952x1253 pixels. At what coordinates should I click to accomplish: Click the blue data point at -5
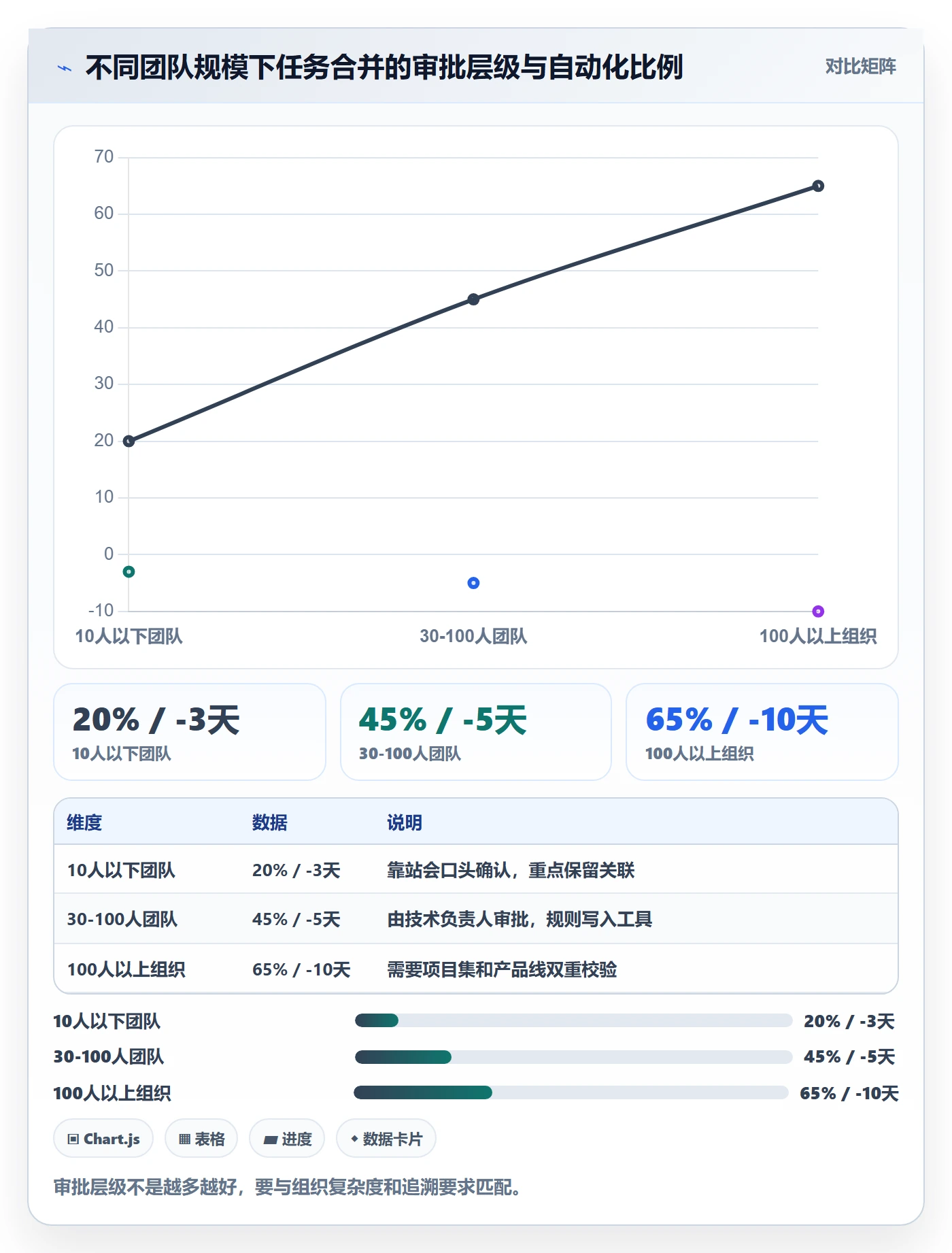tap(473, 583)
